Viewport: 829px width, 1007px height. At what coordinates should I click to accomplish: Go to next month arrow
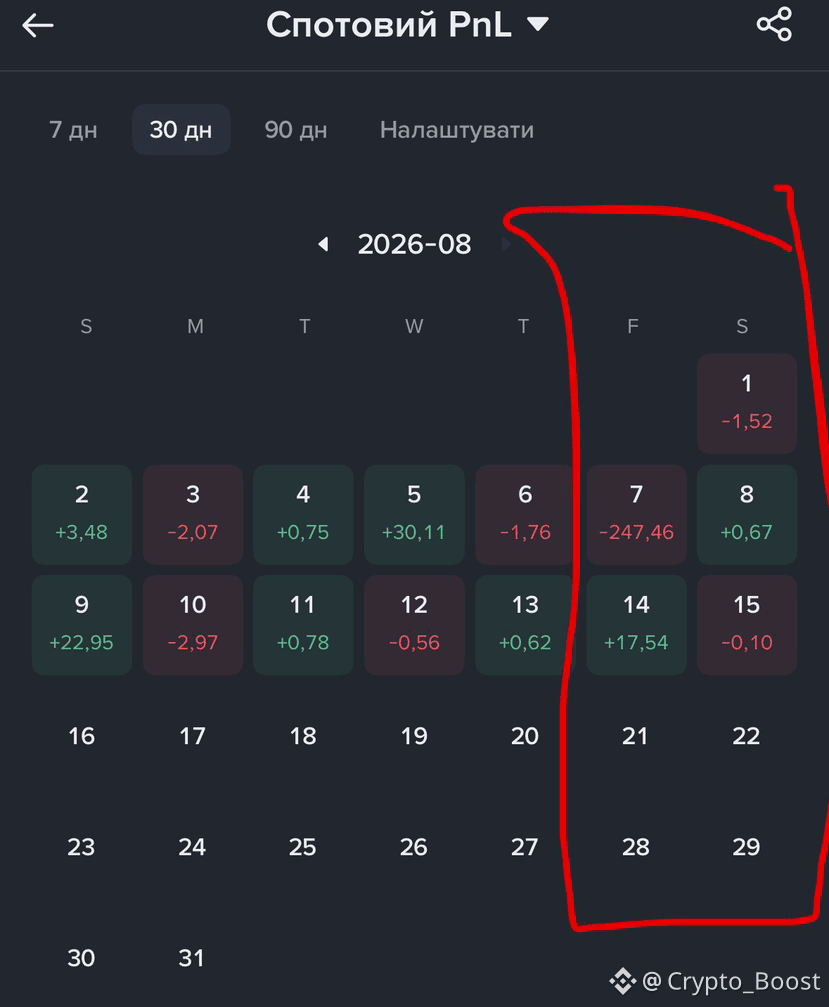point(505,244)
